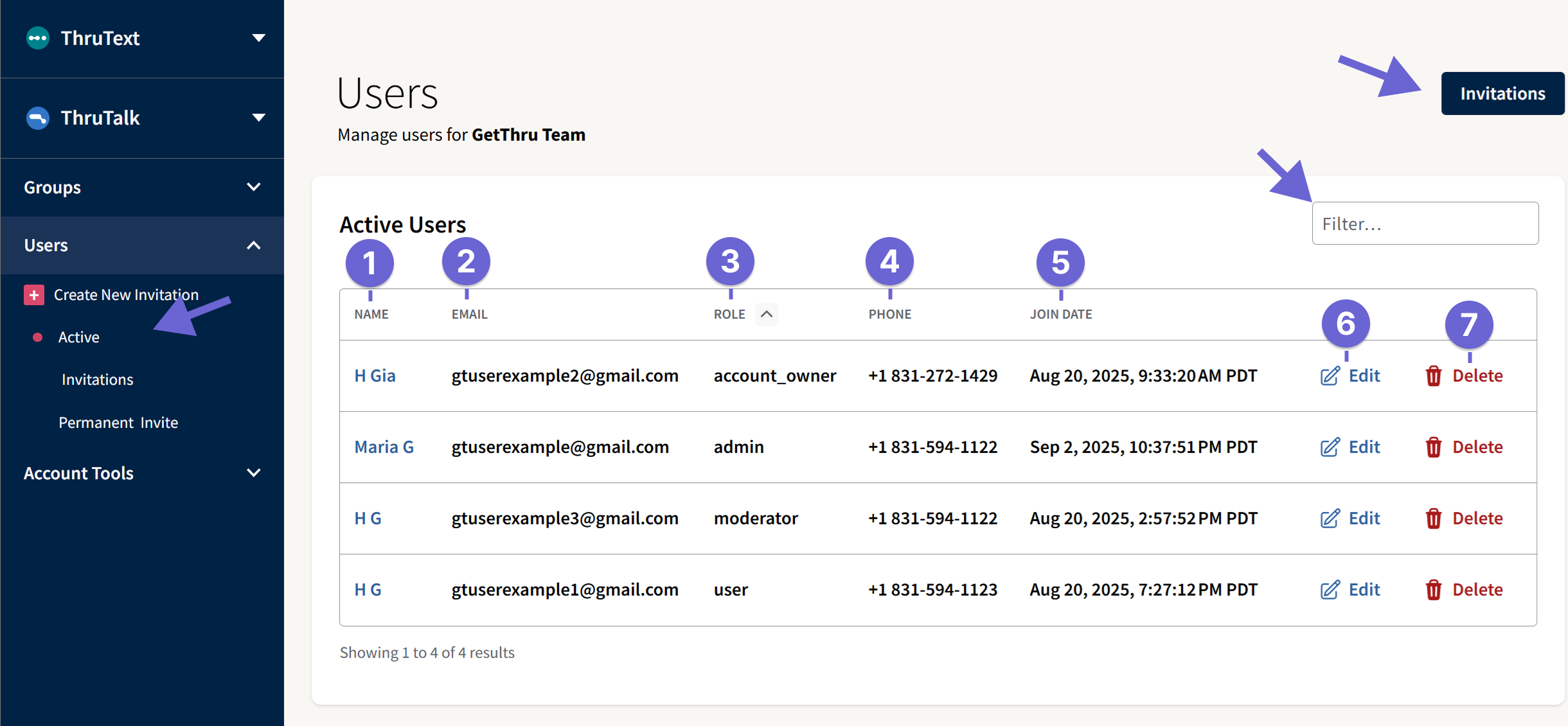Click the plus icon beside Create New Invitation
Image resolution: width=1568 pixels, height=726 pixels.
(34, 294)
